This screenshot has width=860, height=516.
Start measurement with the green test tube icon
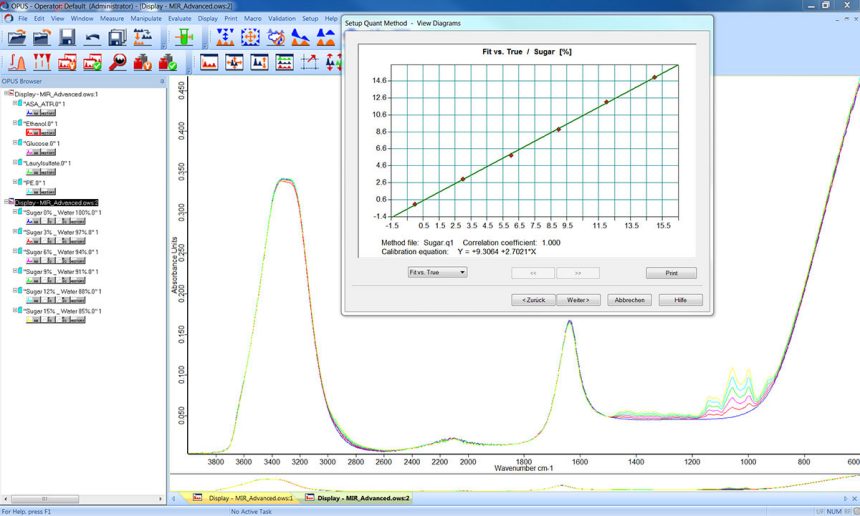point(183,37)
